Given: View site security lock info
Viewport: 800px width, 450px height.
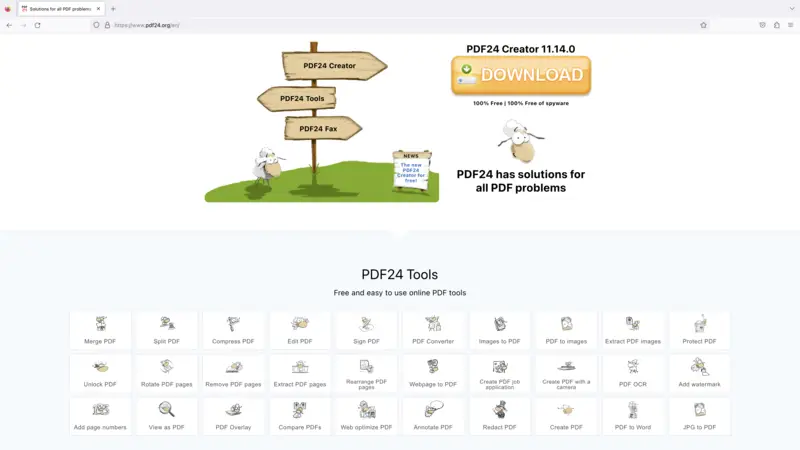Looking at the screenshot, I should click(107, 25).
